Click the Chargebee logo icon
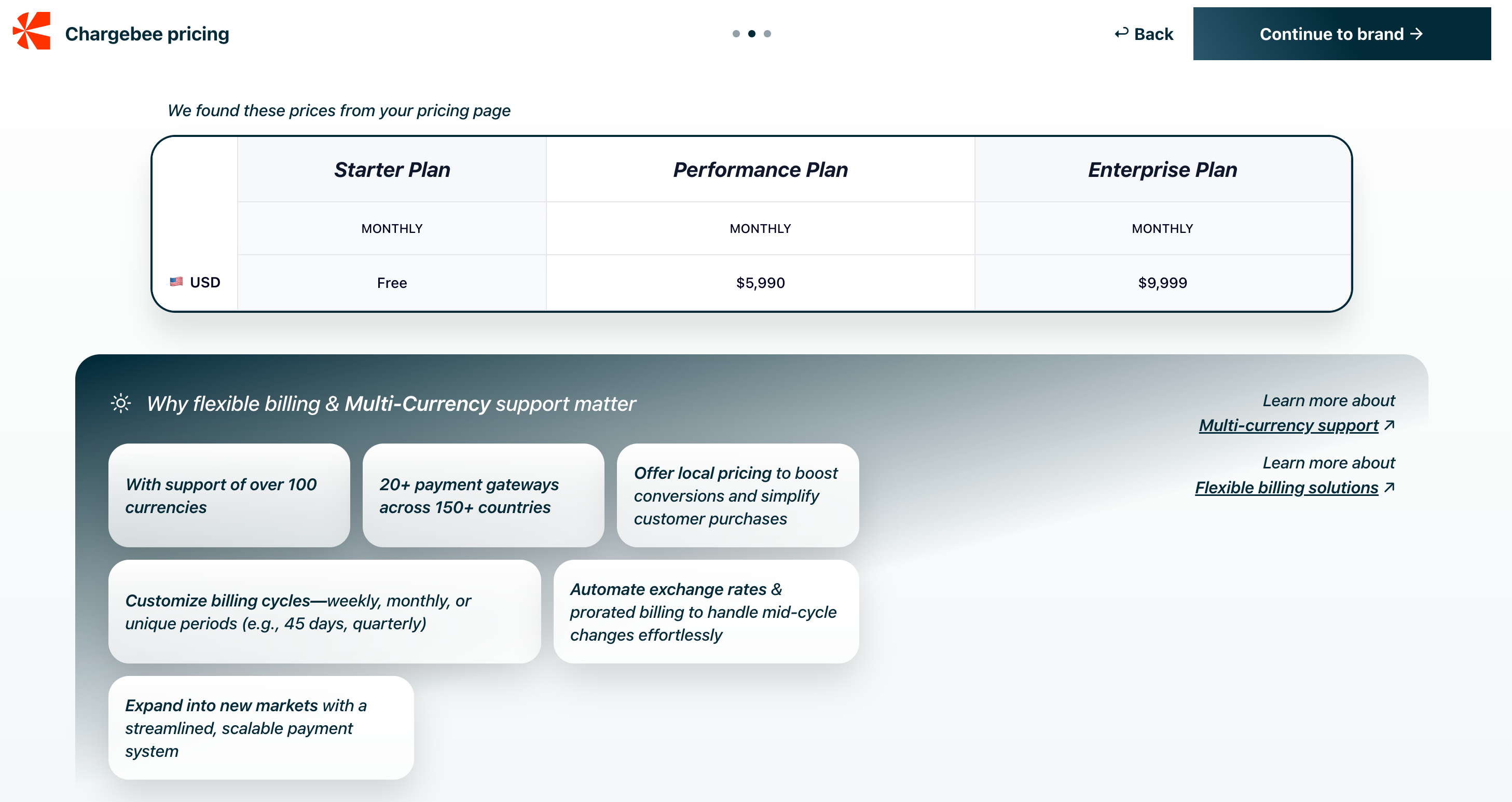The image size is (1512, 802). pos(32,32)
